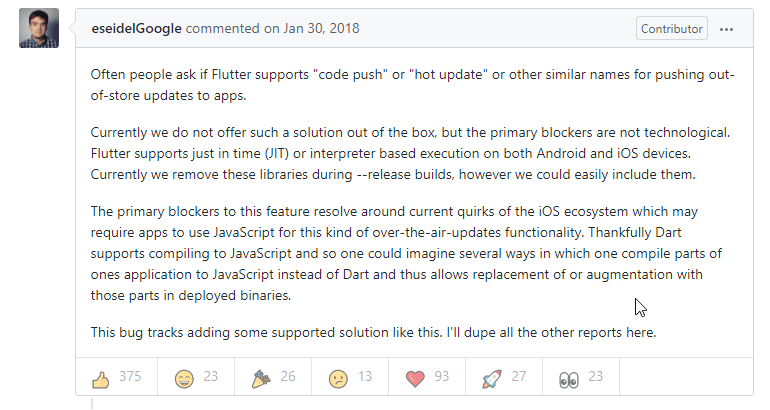
Task: Click the 'on Jan 30, 2018' timestamp
Action: (x=312, y=29)
